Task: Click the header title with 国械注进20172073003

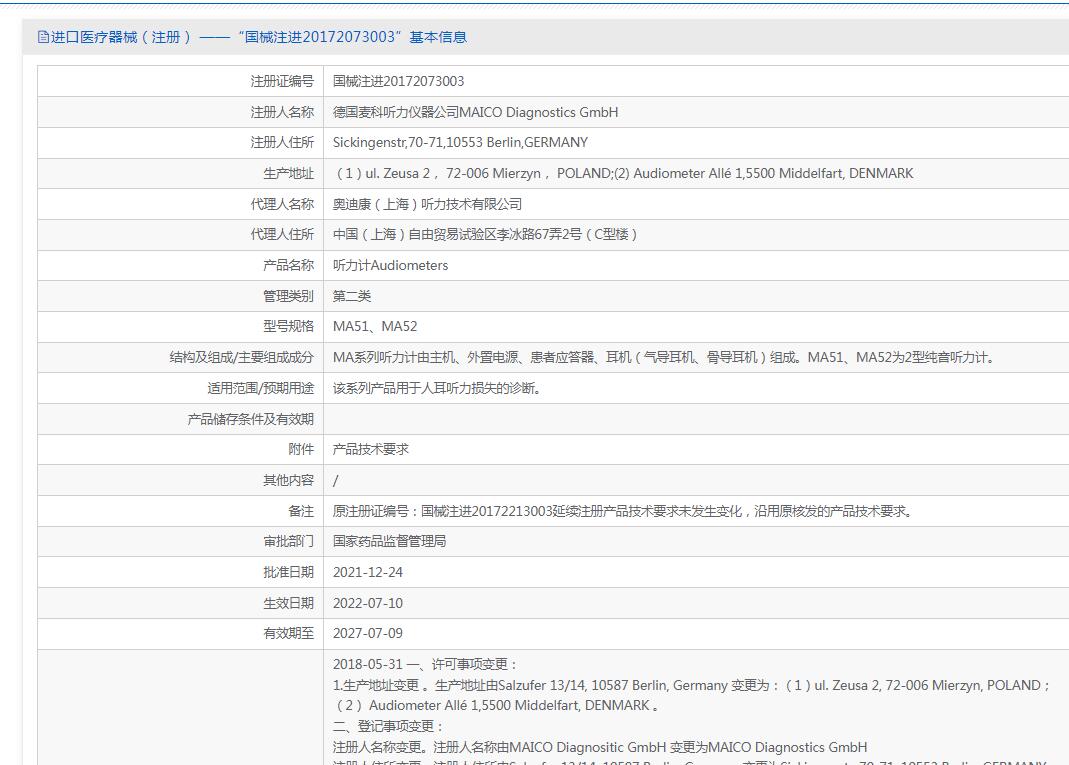Action: point(258,37)
